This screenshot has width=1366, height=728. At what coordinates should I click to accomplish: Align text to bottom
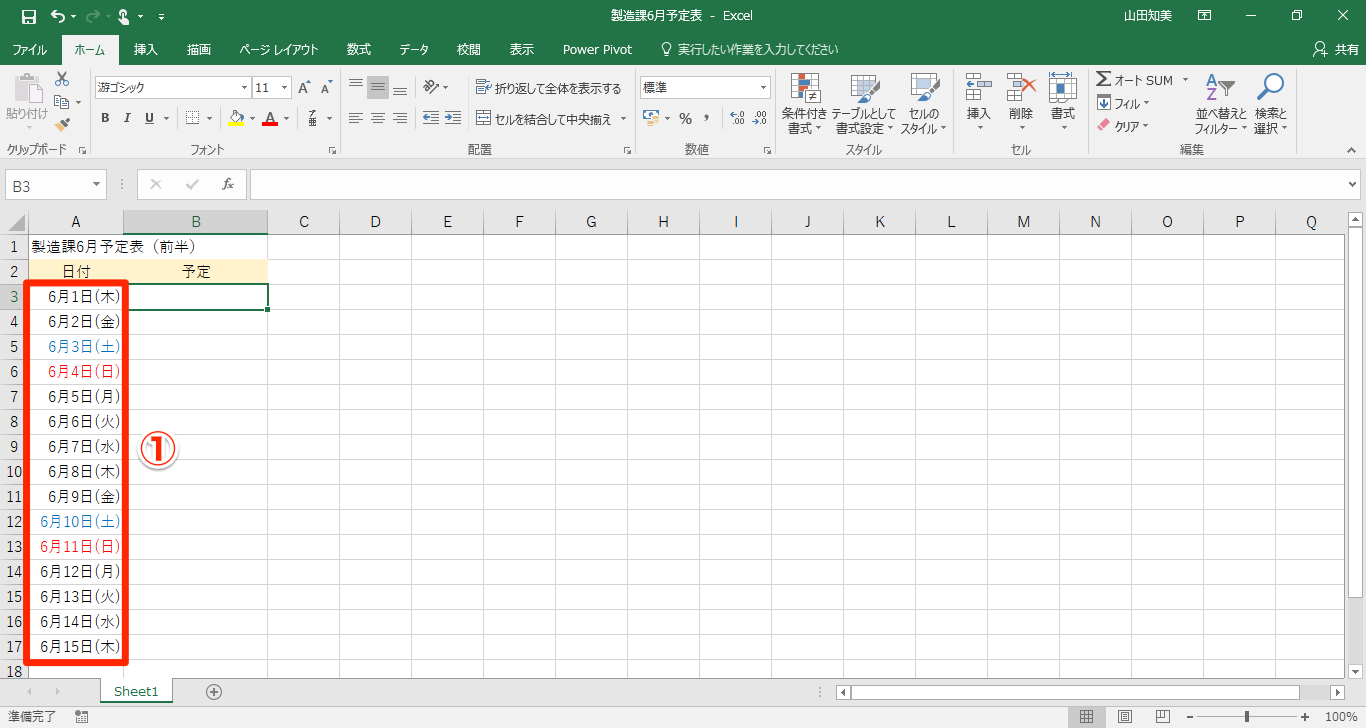pyautogui.click(x=400, y=88)
